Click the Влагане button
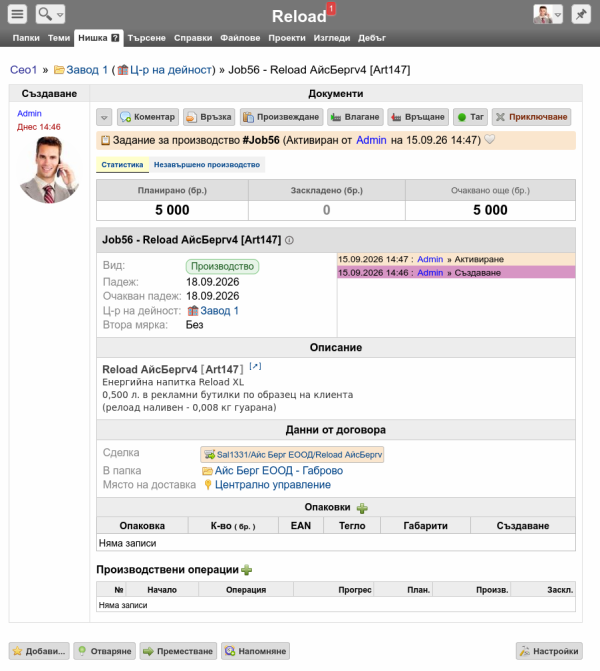This screenshot has width=600, height=671. point(355,117)
